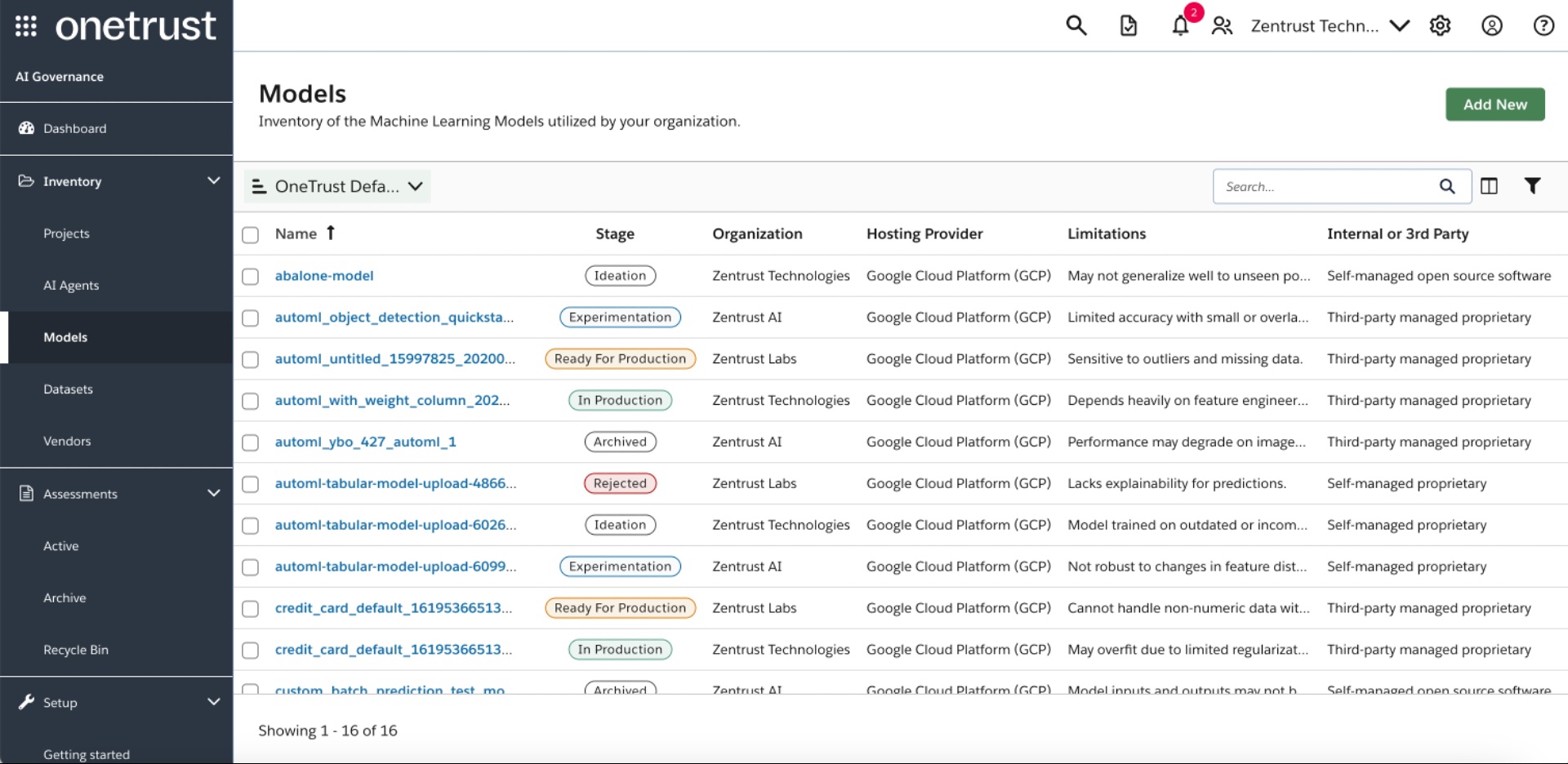
Task: Switch to the Datasets sidebar item
Action: pos(68,389)
